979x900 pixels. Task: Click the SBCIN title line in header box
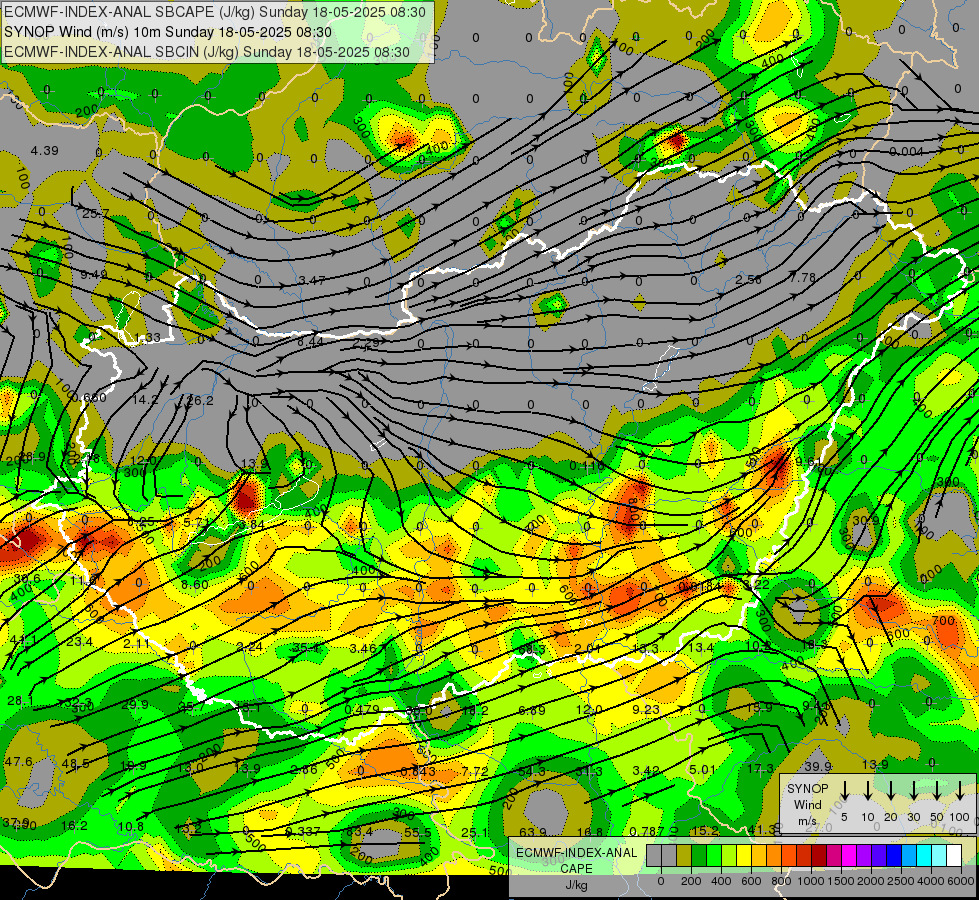point(207,52)
